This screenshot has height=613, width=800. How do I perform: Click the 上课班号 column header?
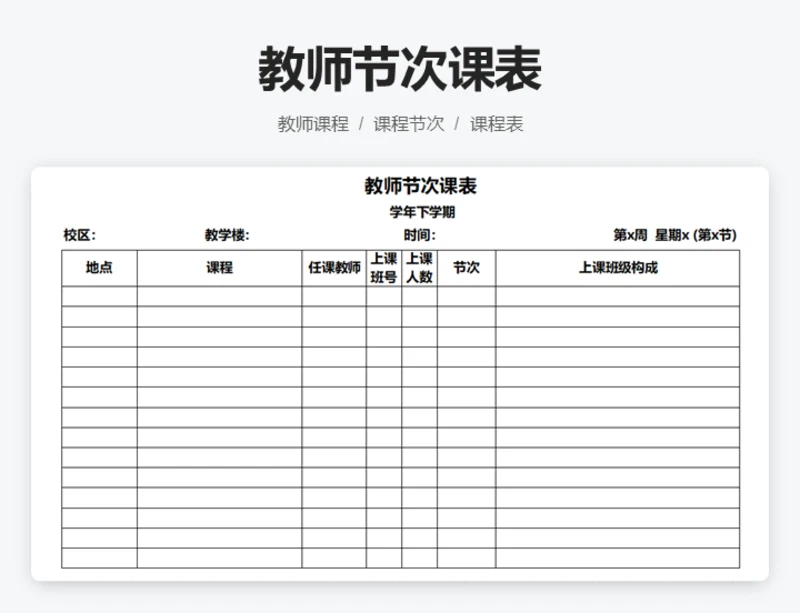click(x=385, y=267)
